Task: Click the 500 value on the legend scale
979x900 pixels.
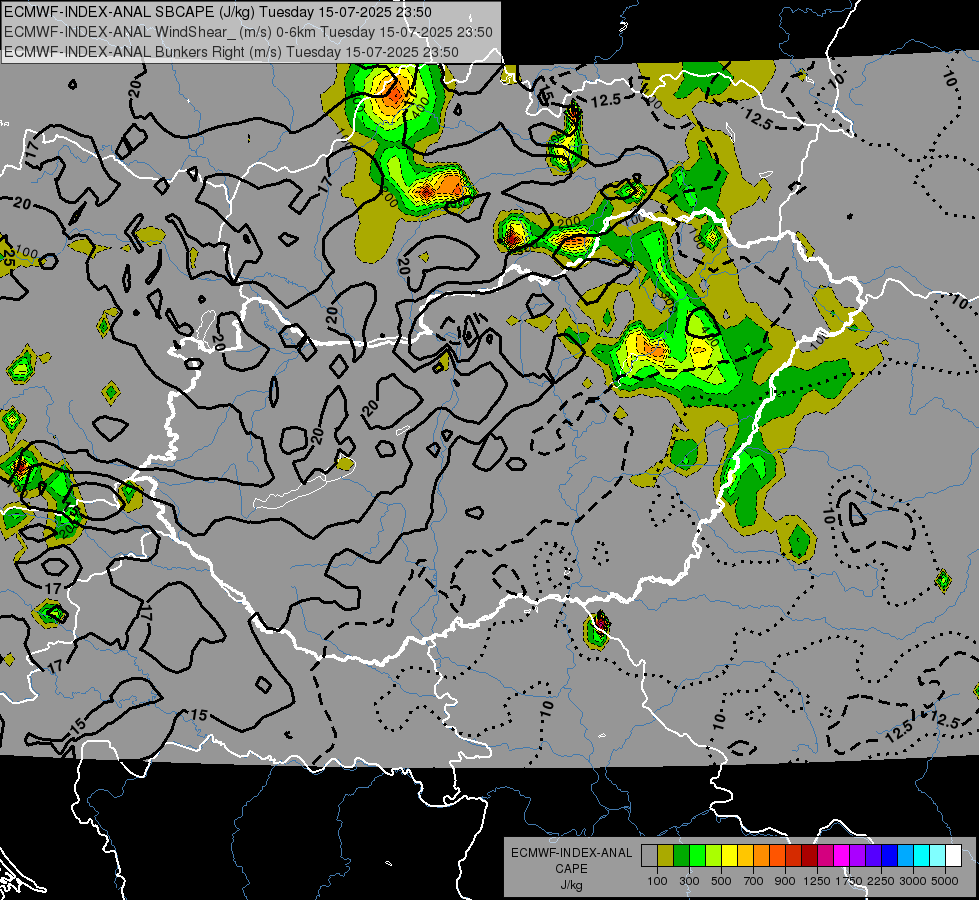Action: [x=721, y=881]
